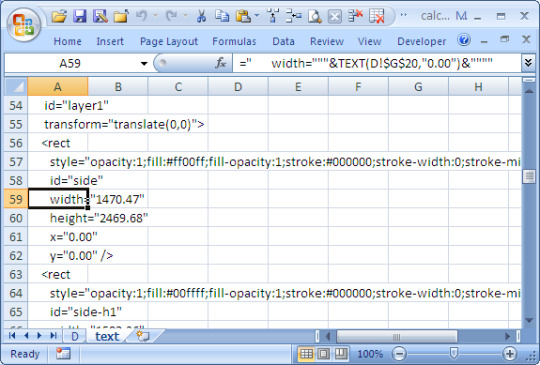Image resolution: width=540 pixels, height=365 pixels.
Task: Open Excel Help with the question mark
Action: [464, 40]
